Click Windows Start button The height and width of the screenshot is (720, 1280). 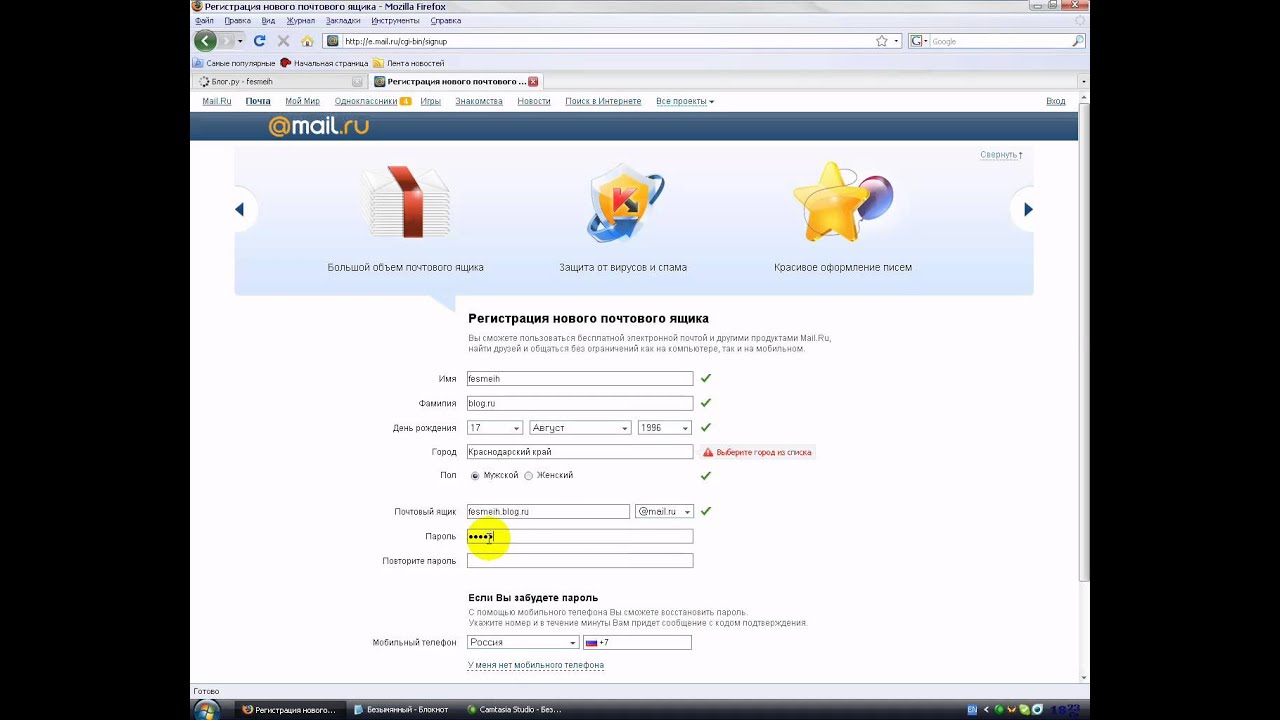207,710
